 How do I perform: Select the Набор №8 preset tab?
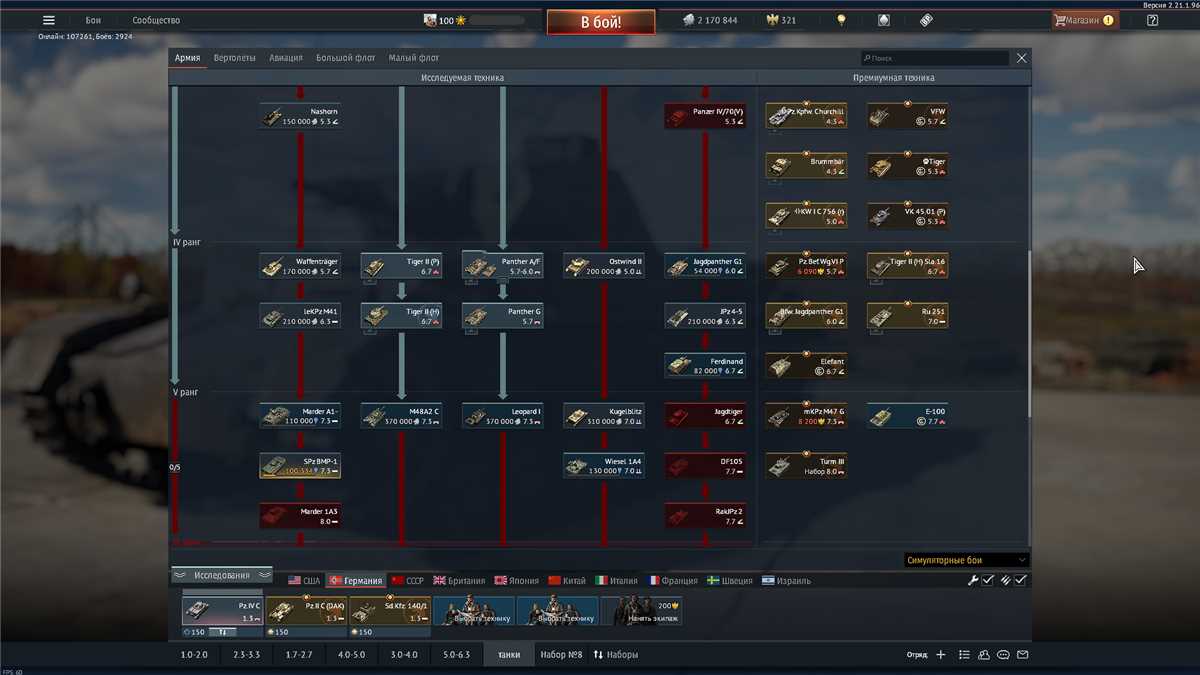561,655
